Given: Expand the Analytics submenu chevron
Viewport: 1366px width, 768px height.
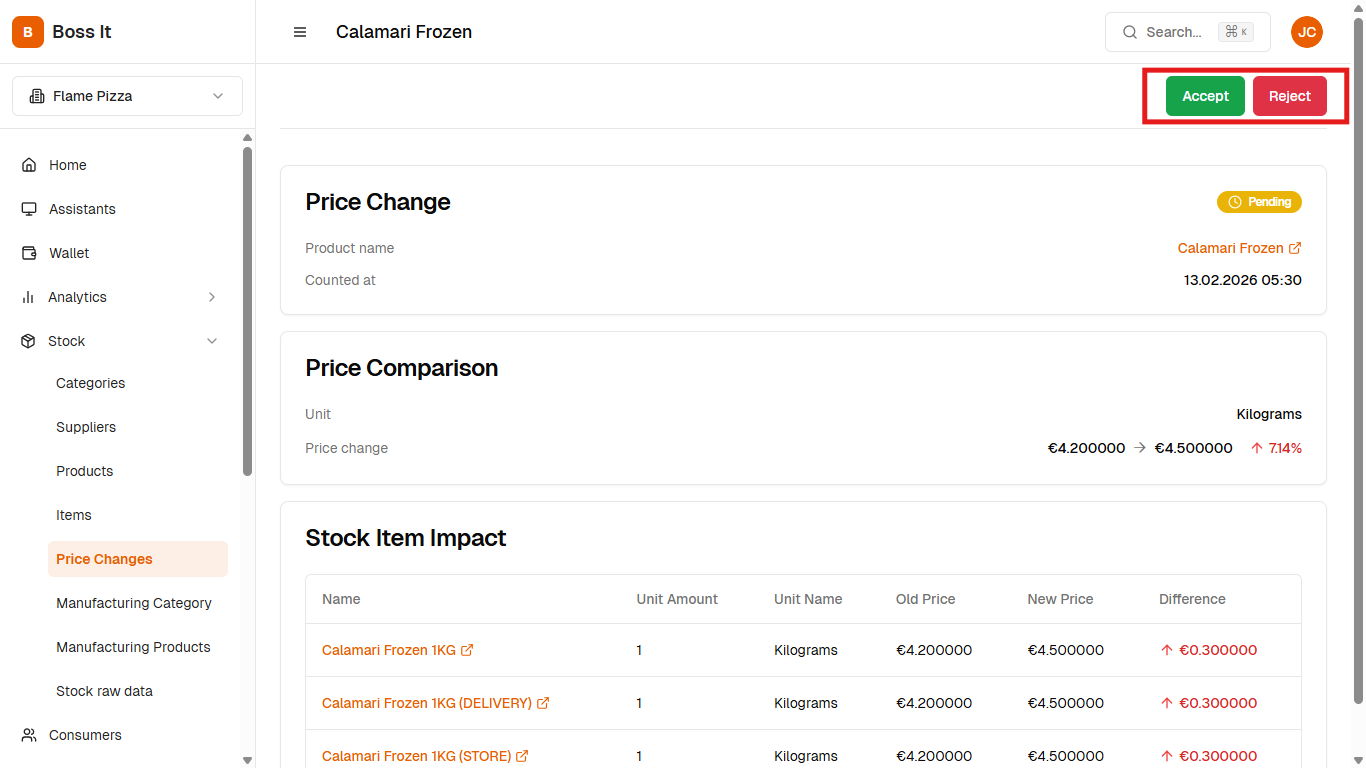Looking at the screenshot, I should 212,297.
